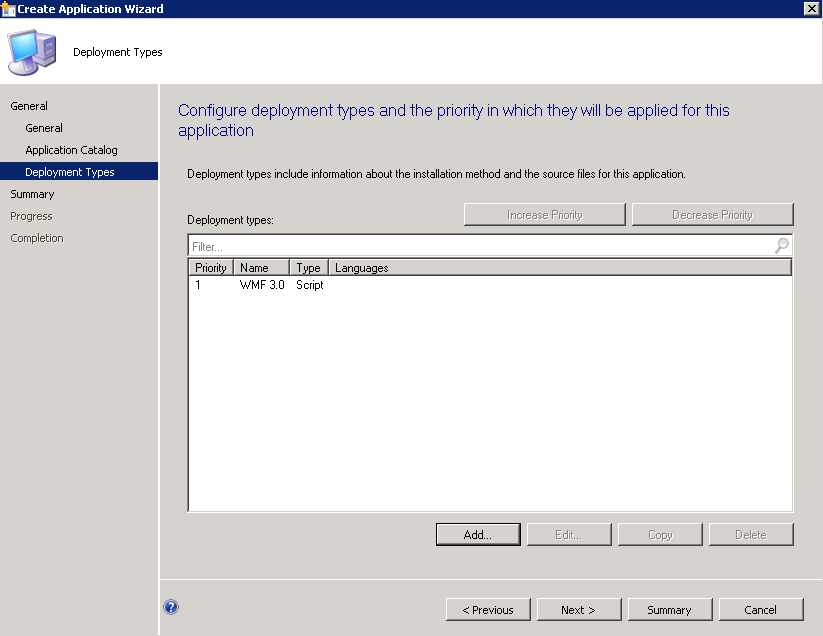Click the Decrease Priority button

pyautogui.click(x=713, y=215)
